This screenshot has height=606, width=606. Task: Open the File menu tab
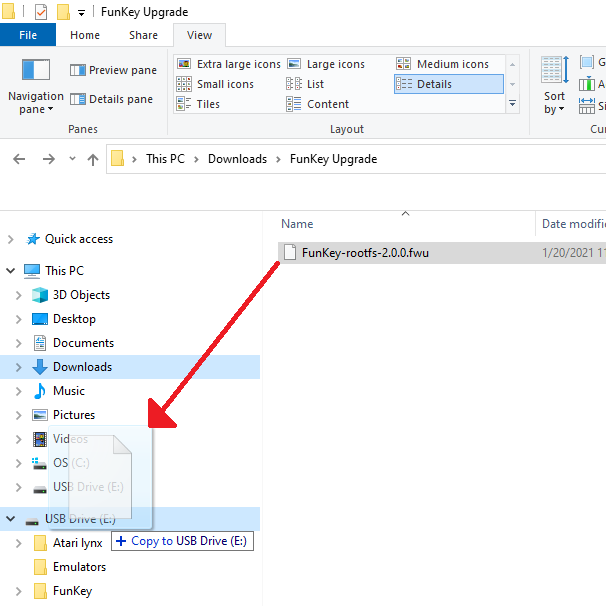pos(28,35)
